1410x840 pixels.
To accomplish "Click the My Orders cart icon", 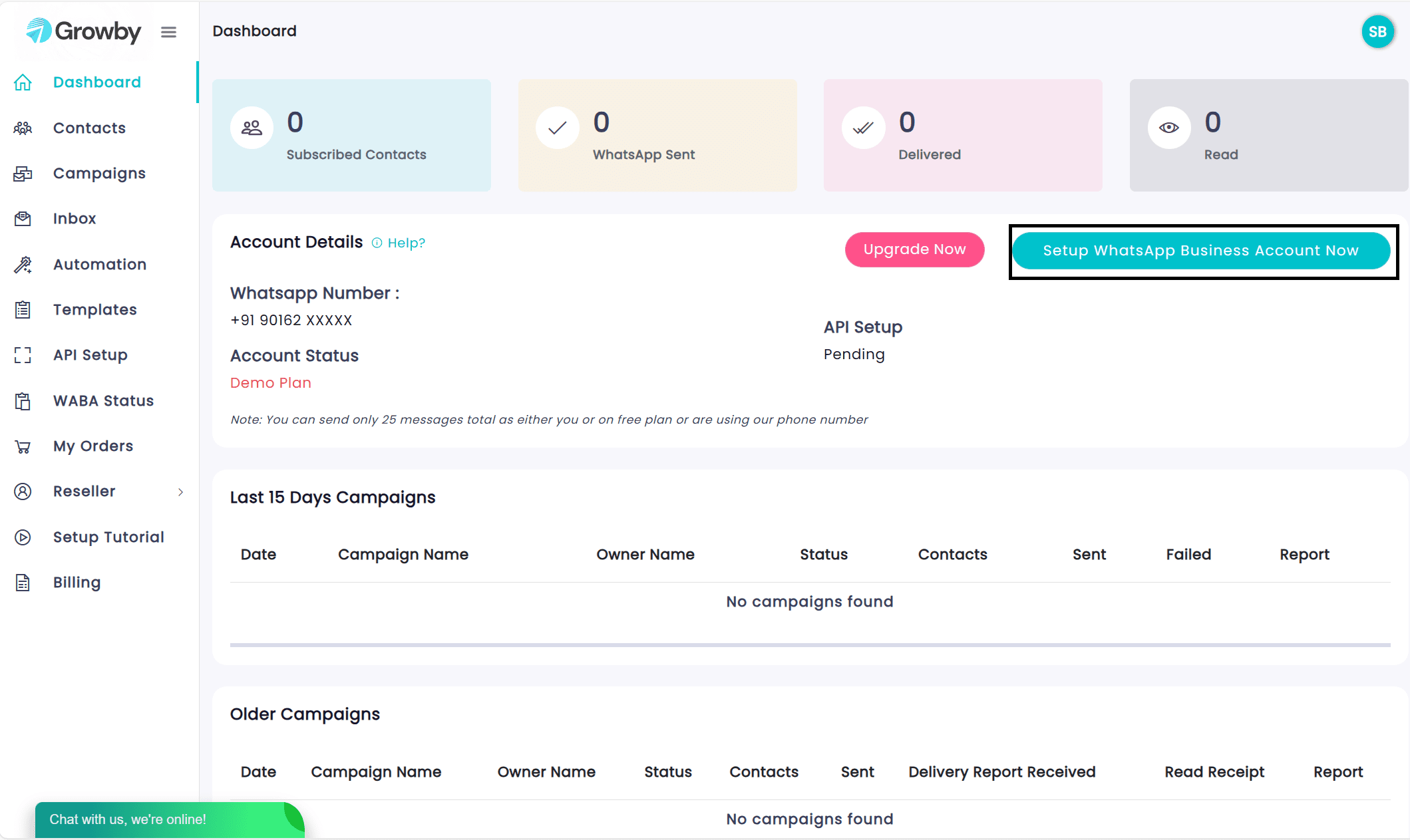I will [23, 446].
